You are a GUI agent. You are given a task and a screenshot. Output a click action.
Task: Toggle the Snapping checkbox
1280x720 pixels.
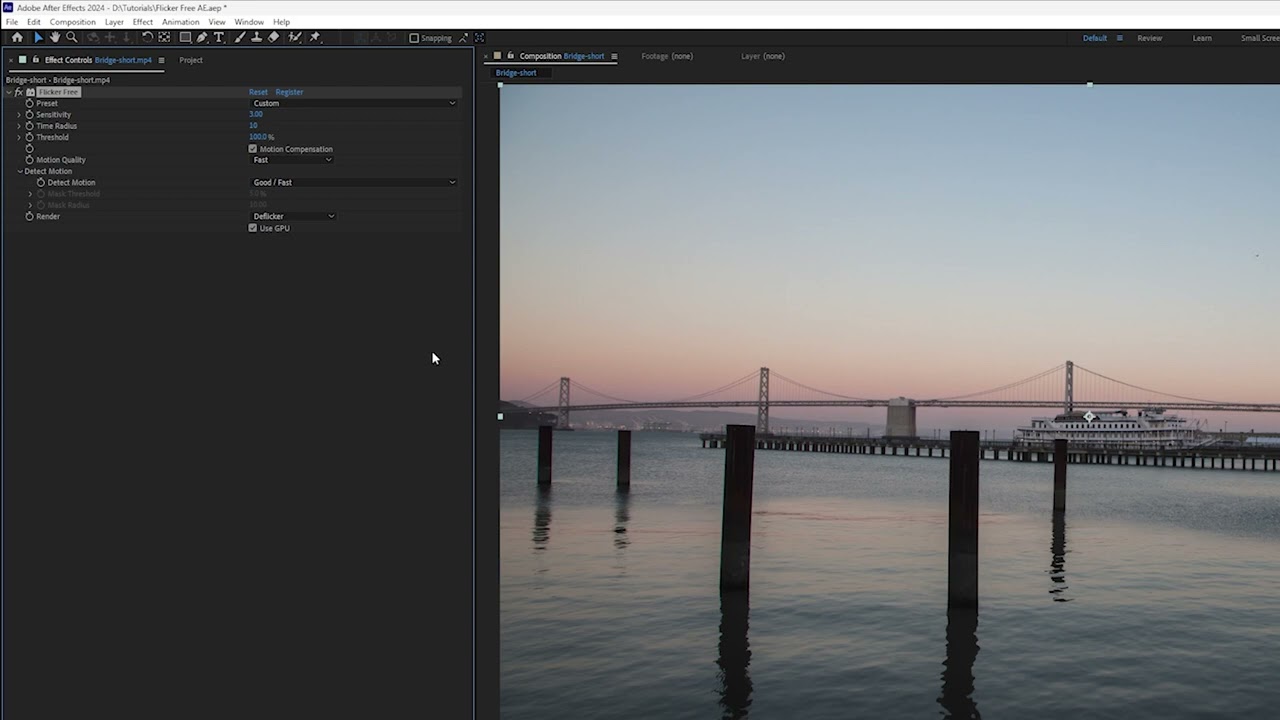(x=414, y=38)
